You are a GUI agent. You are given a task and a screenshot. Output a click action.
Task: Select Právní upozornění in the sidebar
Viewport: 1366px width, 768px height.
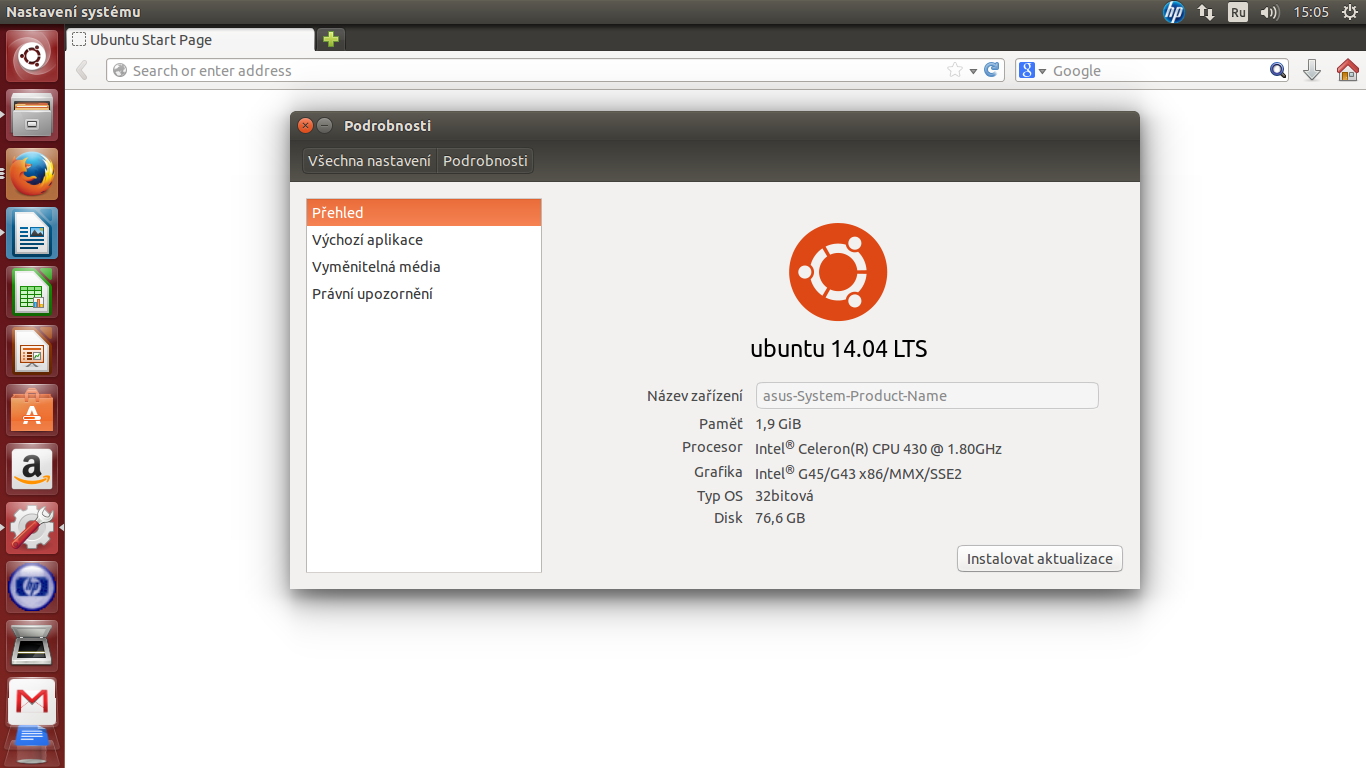tap(372, 294)
